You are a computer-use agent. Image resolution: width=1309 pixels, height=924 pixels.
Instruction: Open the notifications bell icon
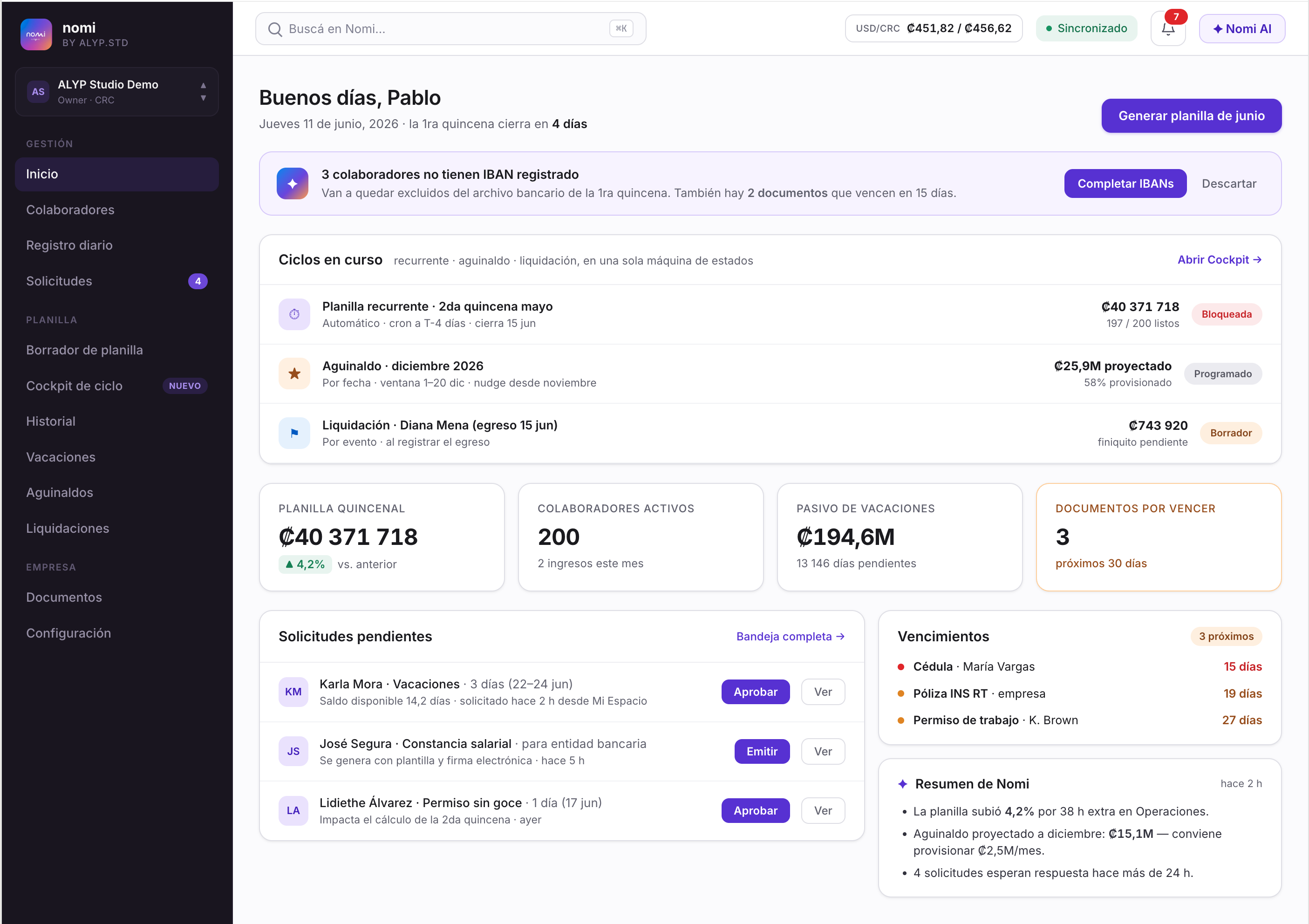[x=1167, y=28]
